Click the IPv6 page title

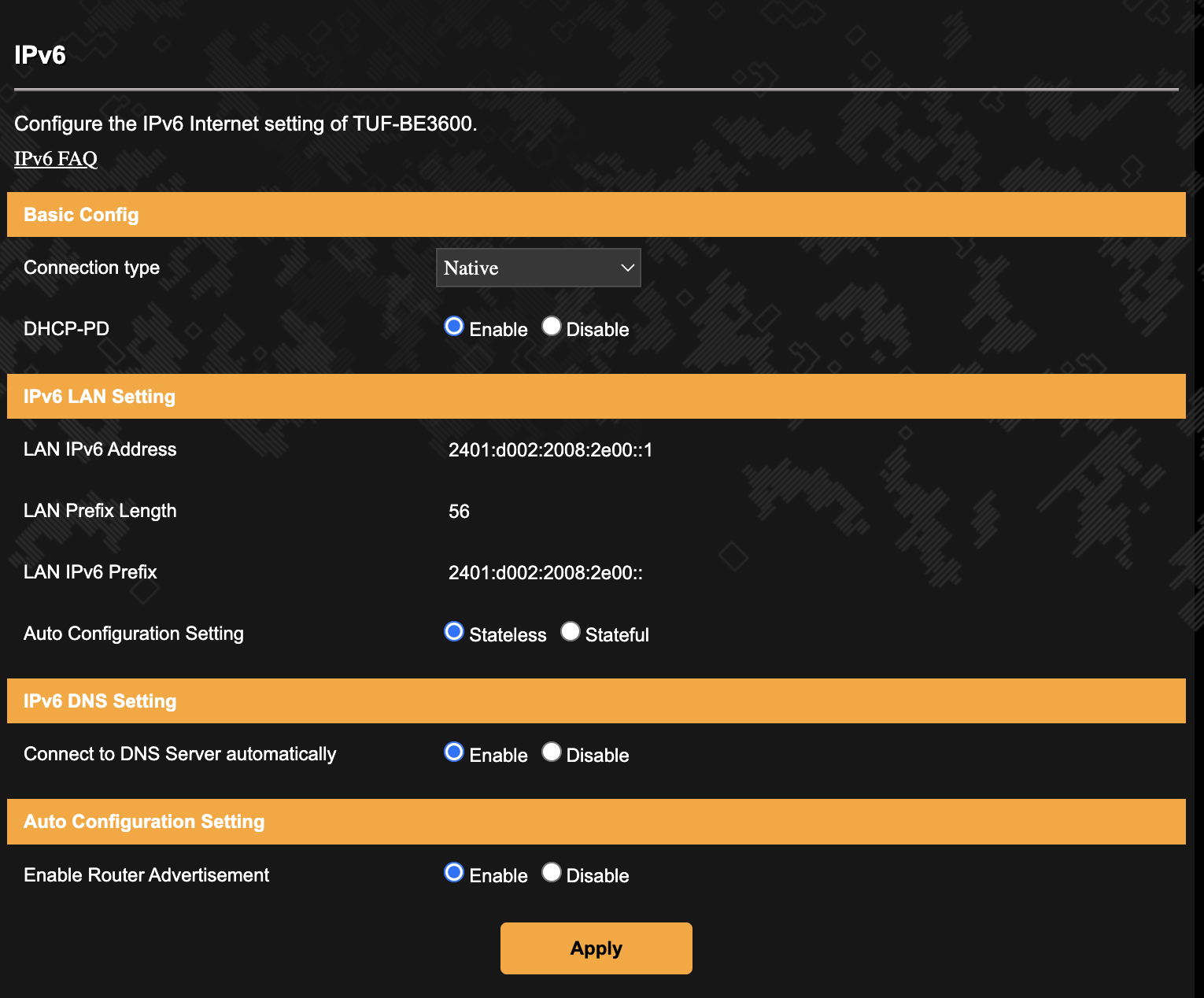coord(40,55)
